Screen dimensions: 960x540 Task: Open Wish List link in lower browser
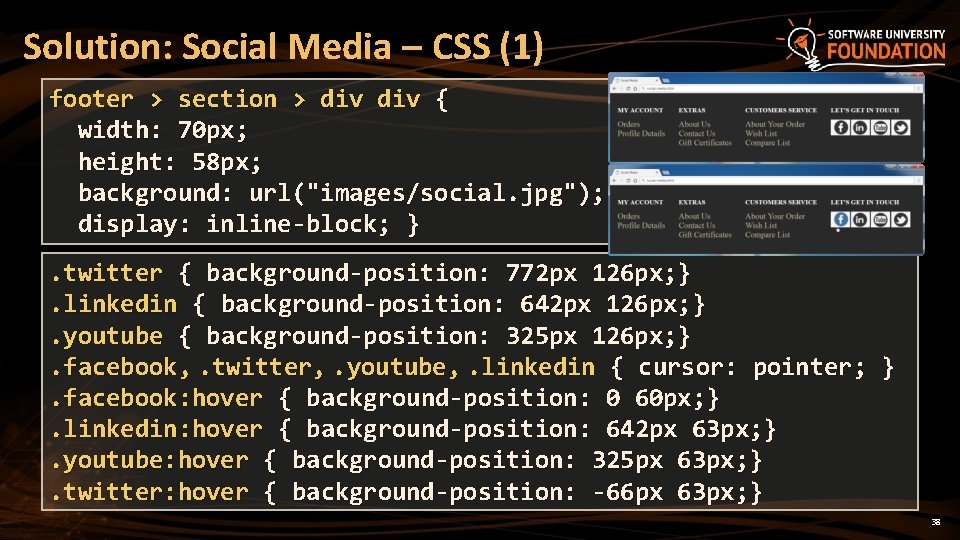tap(761, 225)
